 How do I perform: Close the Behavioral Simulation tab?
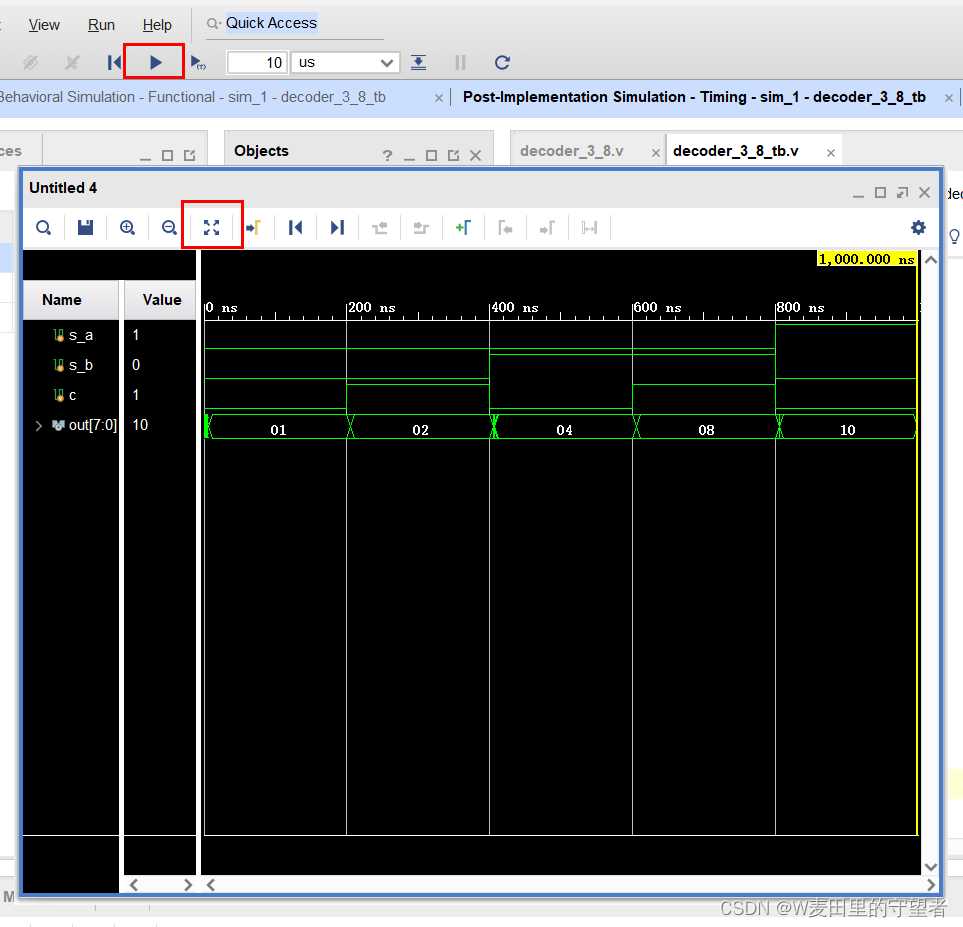click(439, 98)
